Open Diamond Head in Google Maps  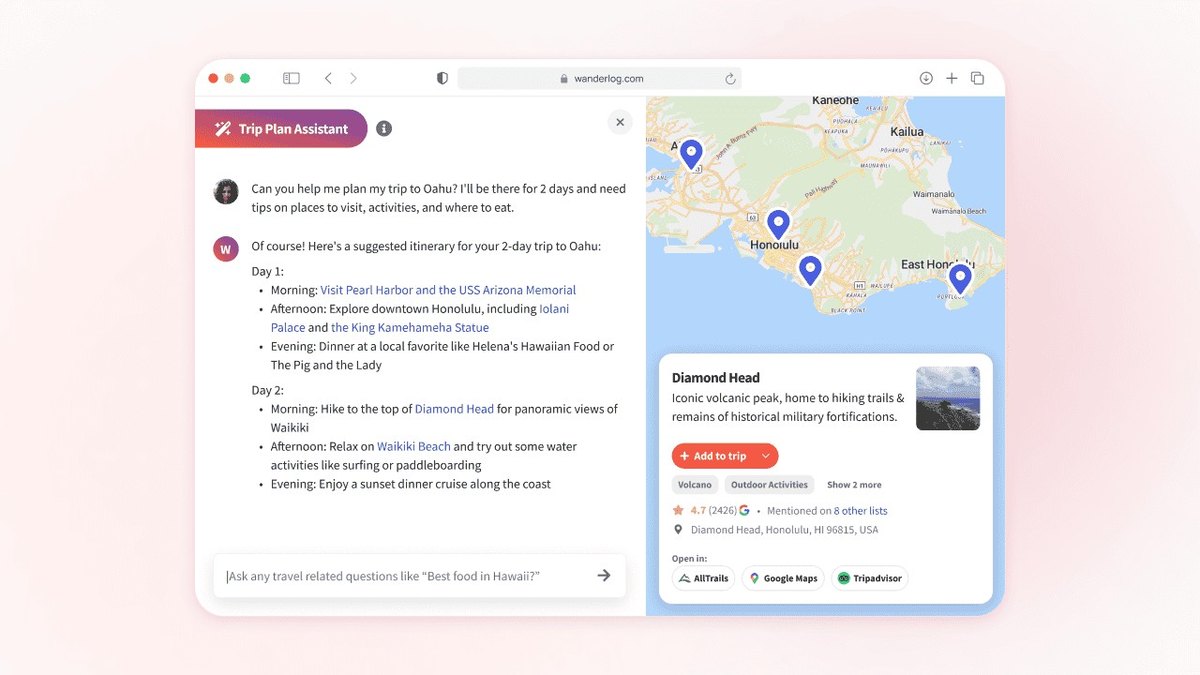coord(783,578)
